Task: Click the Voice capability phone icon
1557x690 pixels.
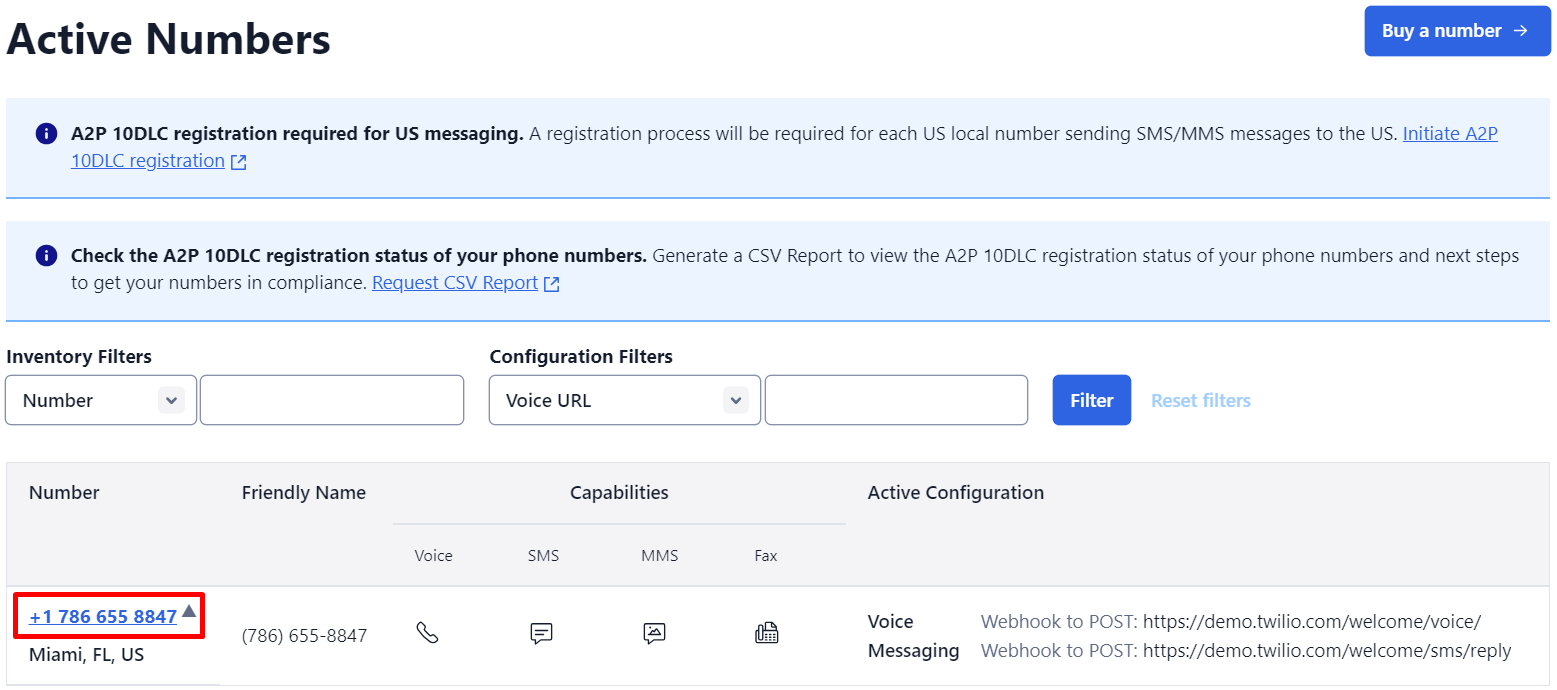Action: 427,632
